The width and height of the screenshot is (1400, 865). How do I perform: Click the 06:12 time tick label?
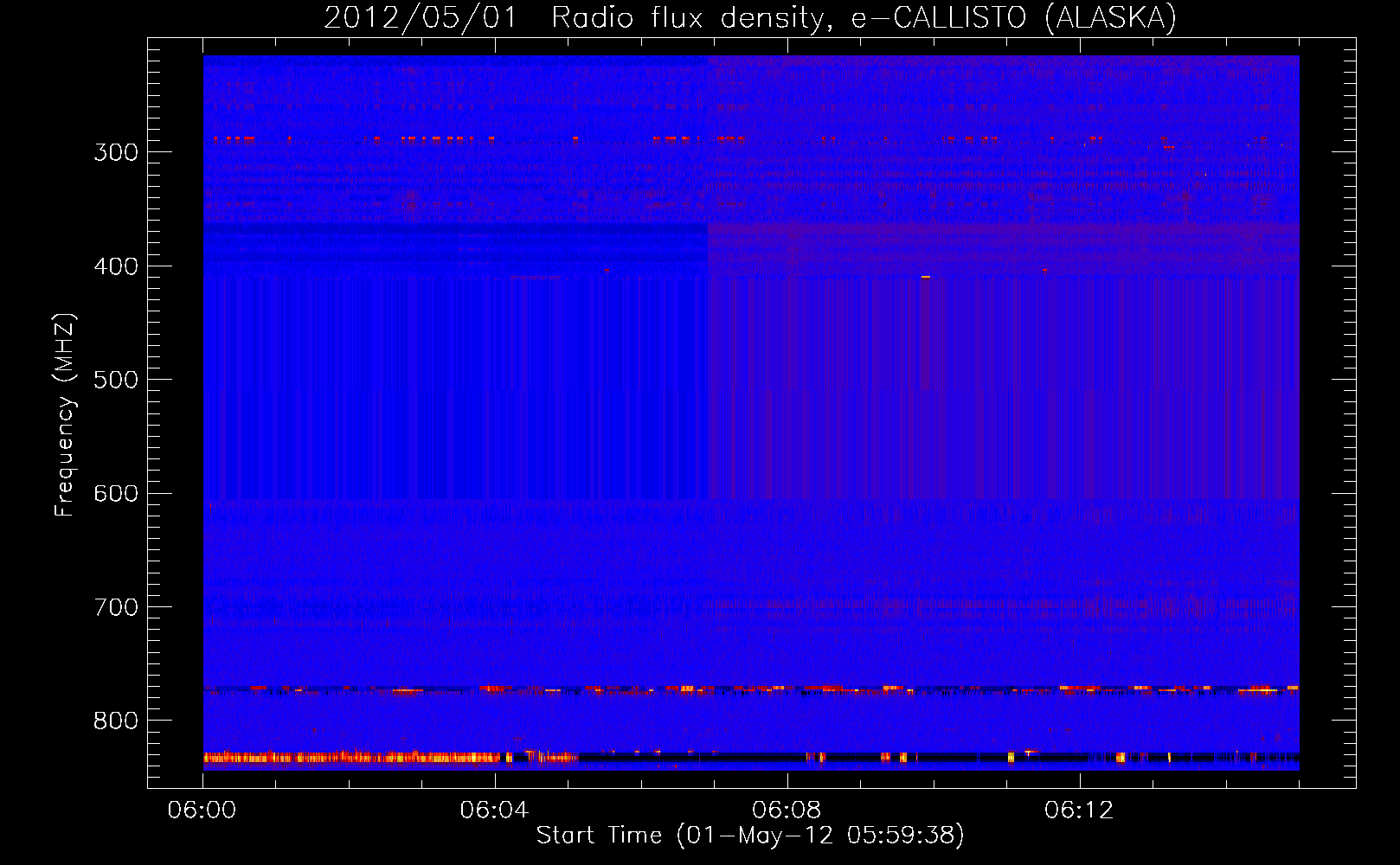click(x=1079, y=811)
